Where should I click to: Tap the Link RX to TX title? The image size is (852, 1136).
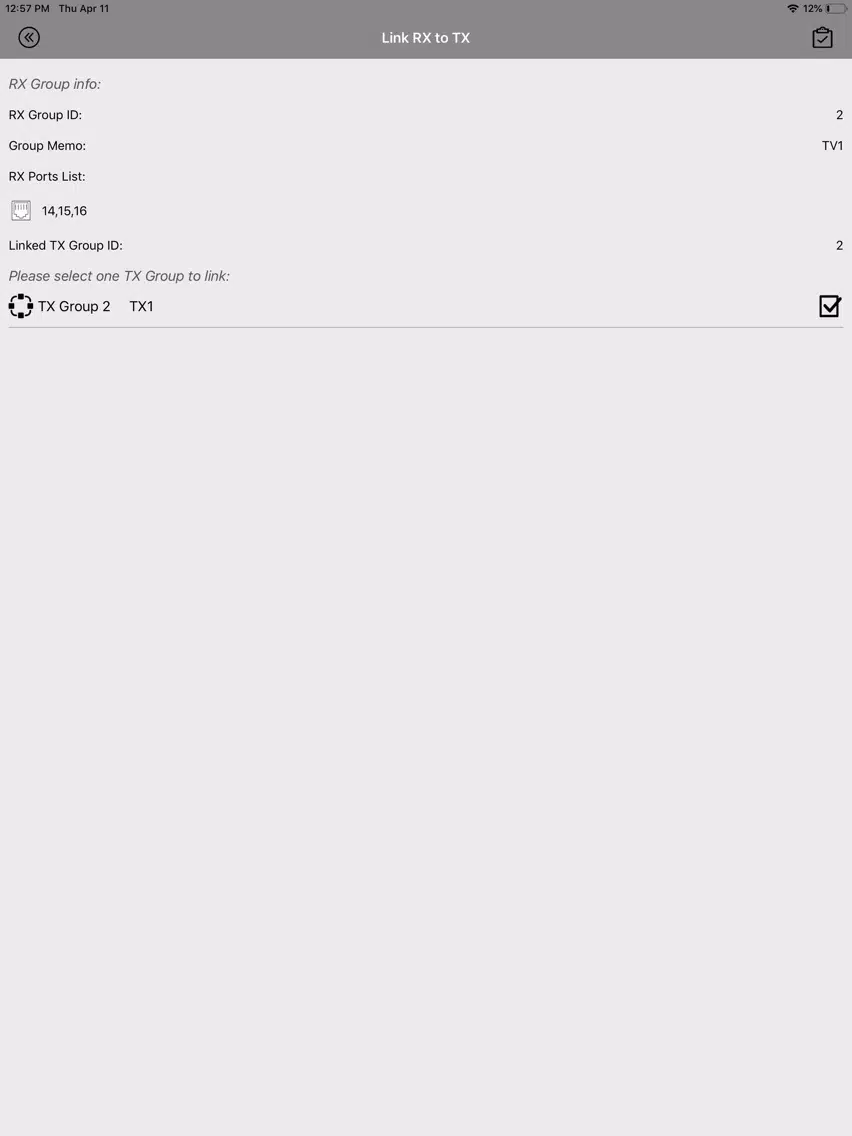point(426,38)
